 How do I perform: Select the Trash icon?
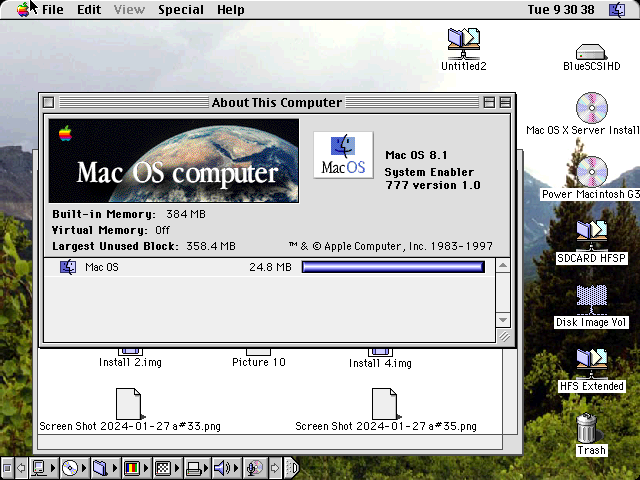587,428
